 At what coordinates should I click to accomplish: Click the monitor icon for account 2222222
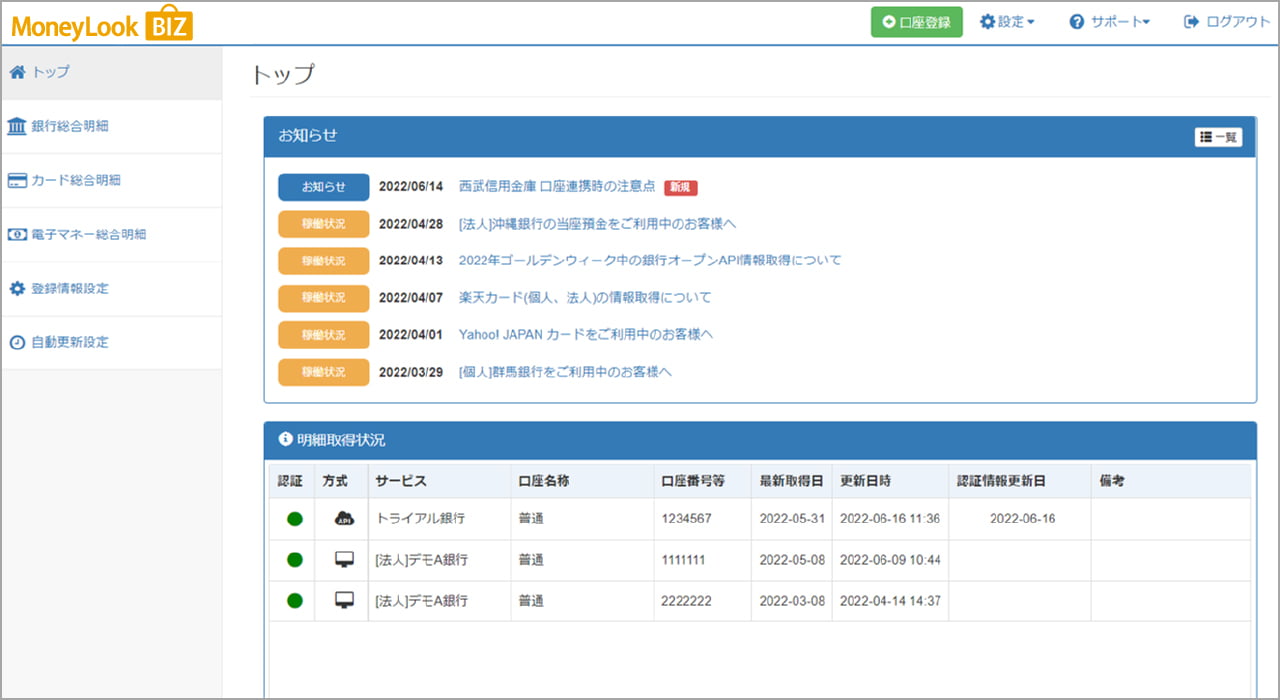(344, 600)
